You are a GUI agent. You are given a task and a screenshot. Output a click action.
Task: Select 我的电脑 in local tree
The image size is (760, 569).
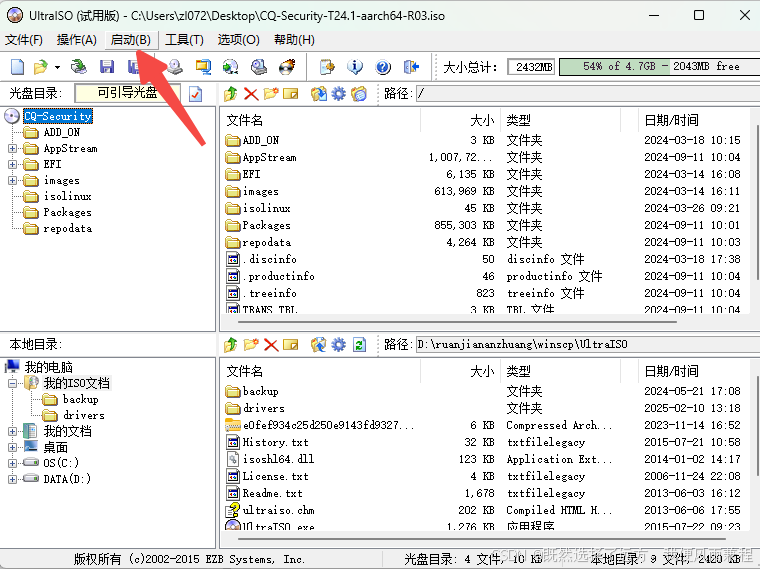48,367
